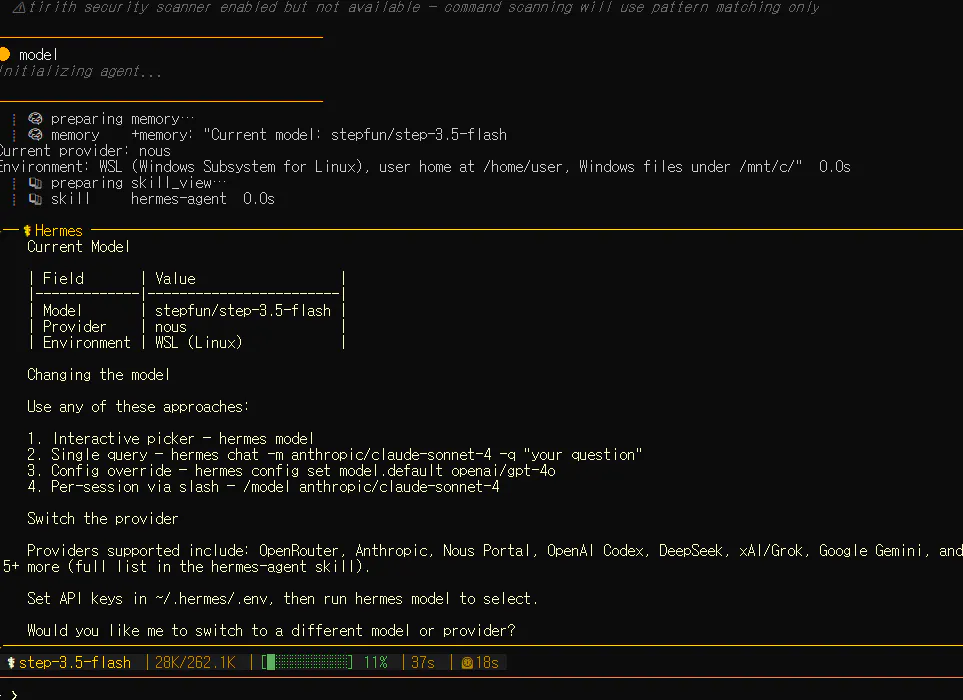Click the 'WSL (Linux)' table value

[198, 343]
